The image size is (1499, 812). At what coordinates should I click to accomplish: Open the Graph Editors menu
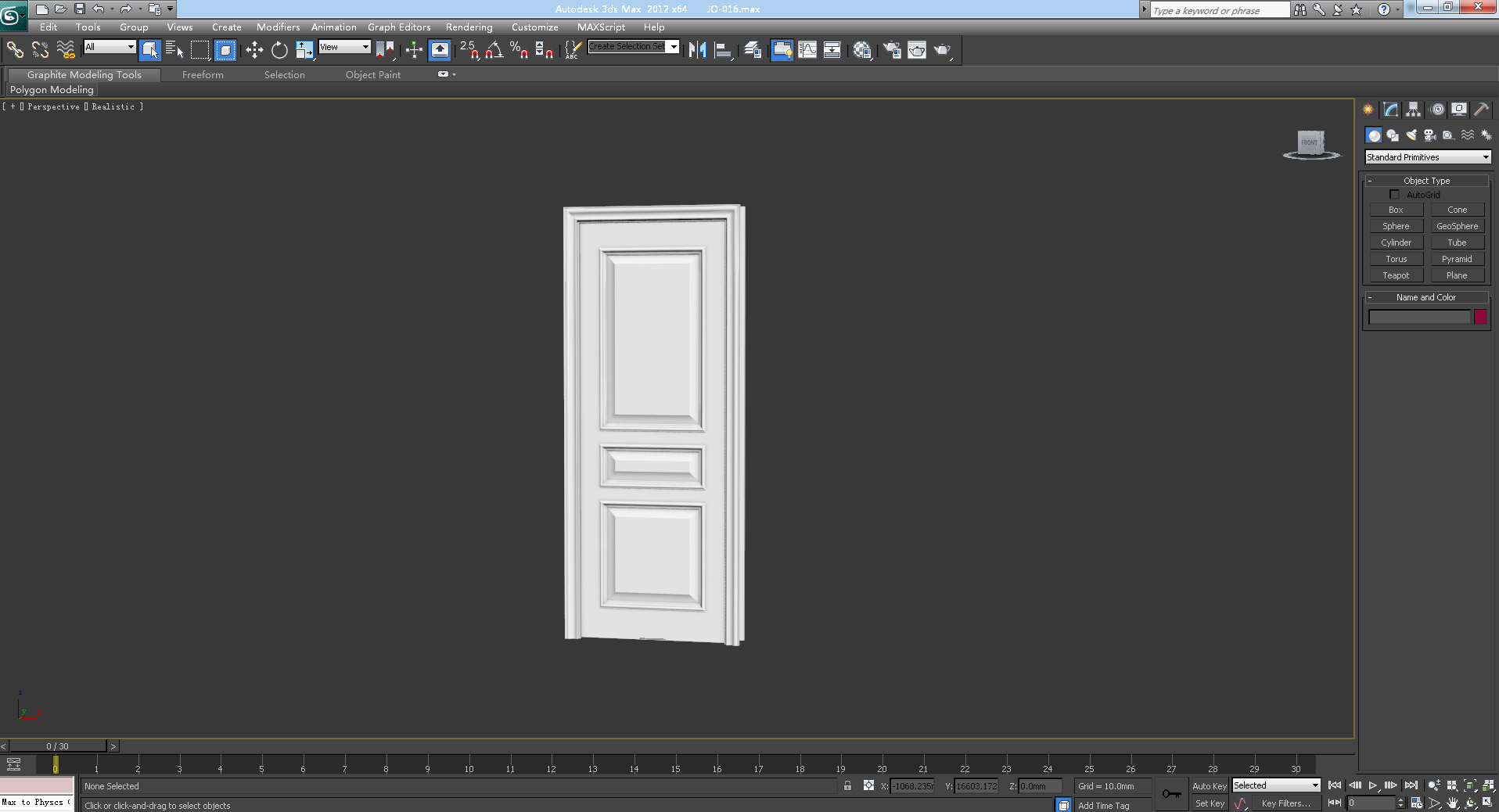coord(399,27)
